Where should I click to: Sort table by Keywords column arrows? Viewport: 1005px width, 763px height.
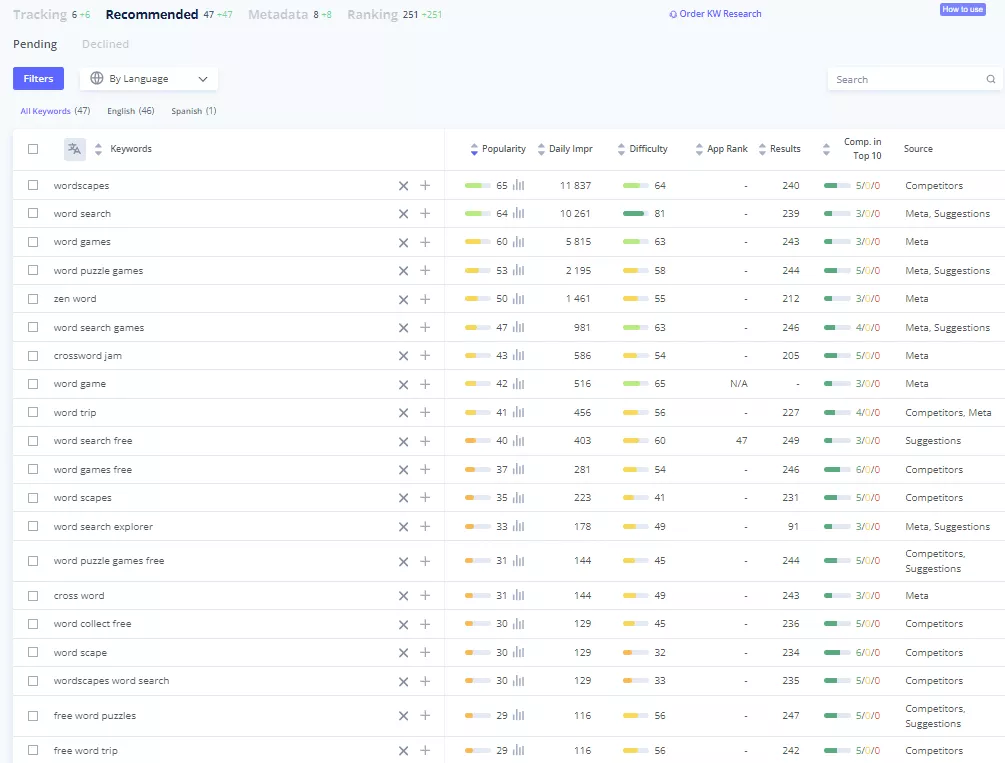98,149
